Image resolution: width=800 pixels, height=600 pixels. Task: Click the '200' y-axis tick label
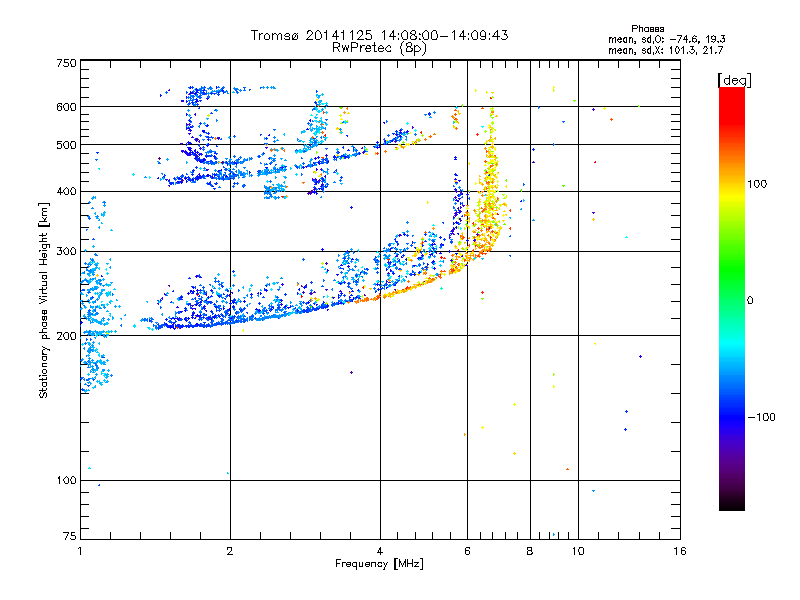pyautogui.click(x=66, y=336)
